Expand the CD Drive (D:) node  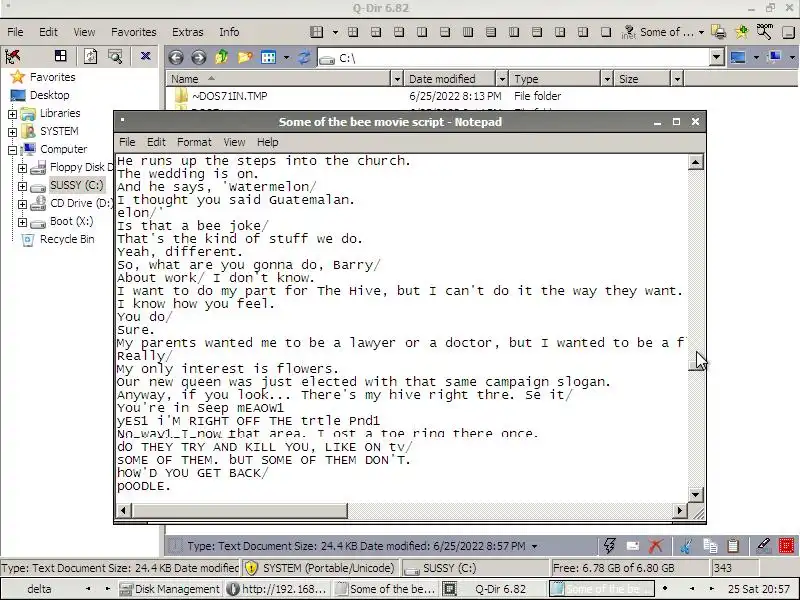click(22, 204)
